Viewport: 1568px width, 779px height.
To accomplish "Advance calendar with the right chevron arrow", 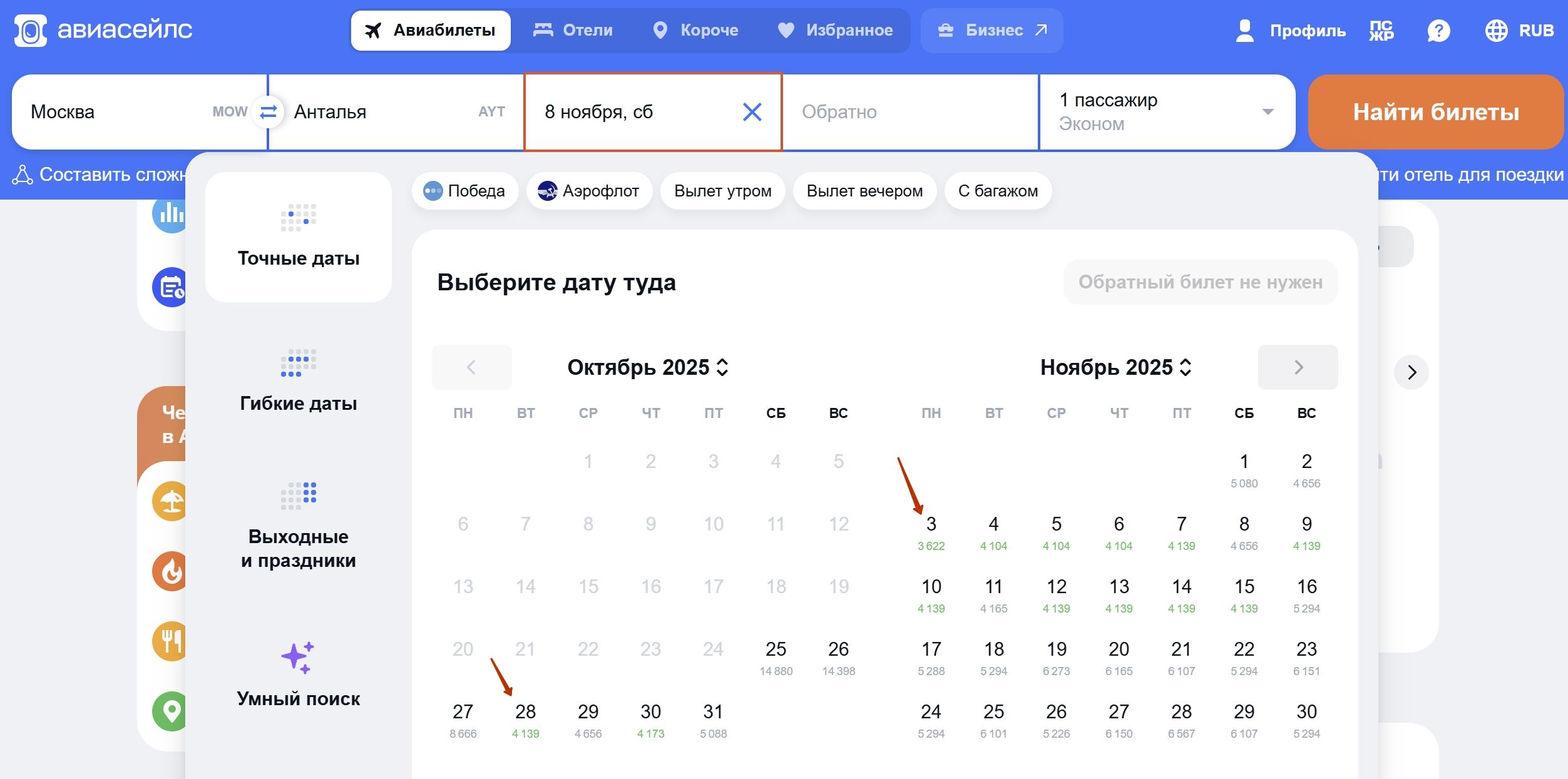I will click(1297, 367).
